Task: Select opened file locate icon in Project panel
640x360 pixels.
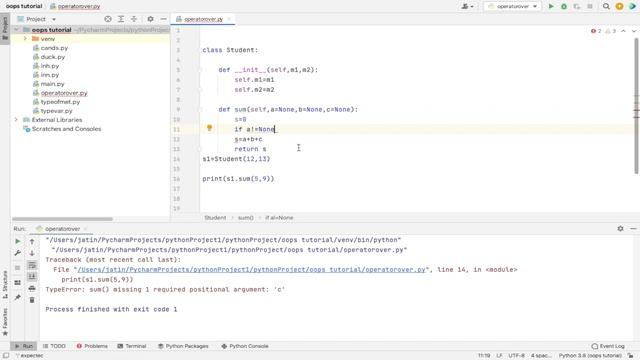Action: click(108, 19)
